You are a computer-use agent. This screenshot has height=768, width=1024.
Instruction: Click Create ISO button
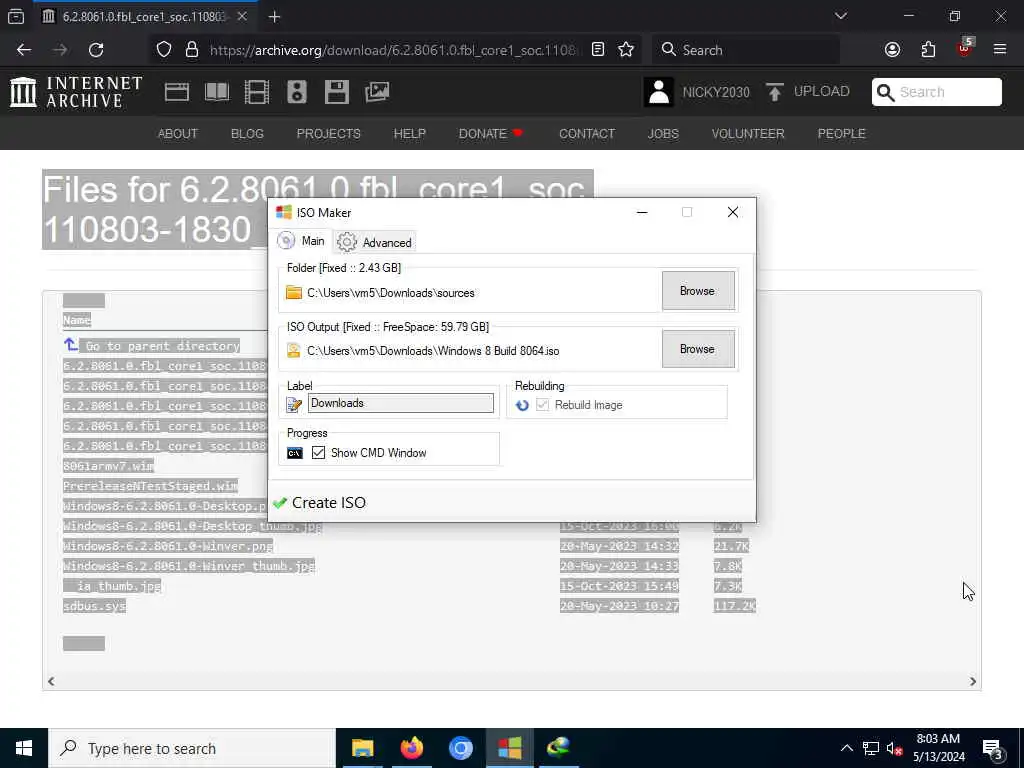(319, 502)
